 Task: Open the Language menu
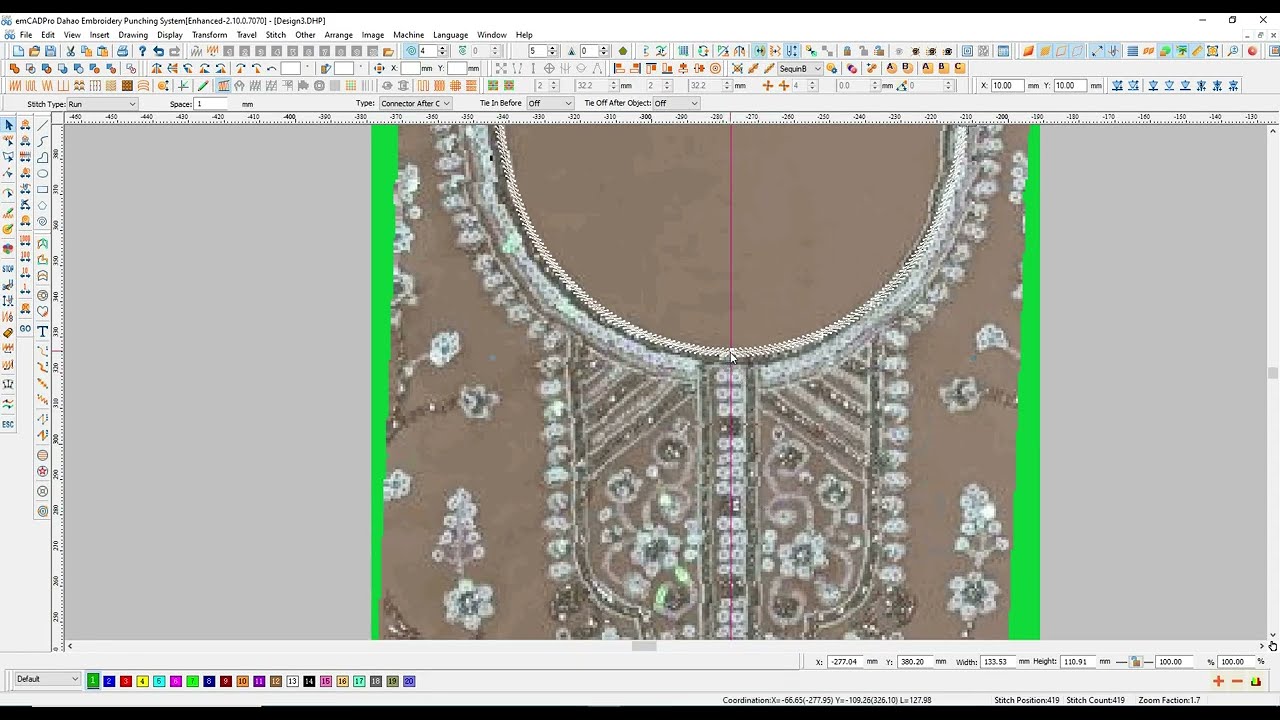click(x=450, y=35)
